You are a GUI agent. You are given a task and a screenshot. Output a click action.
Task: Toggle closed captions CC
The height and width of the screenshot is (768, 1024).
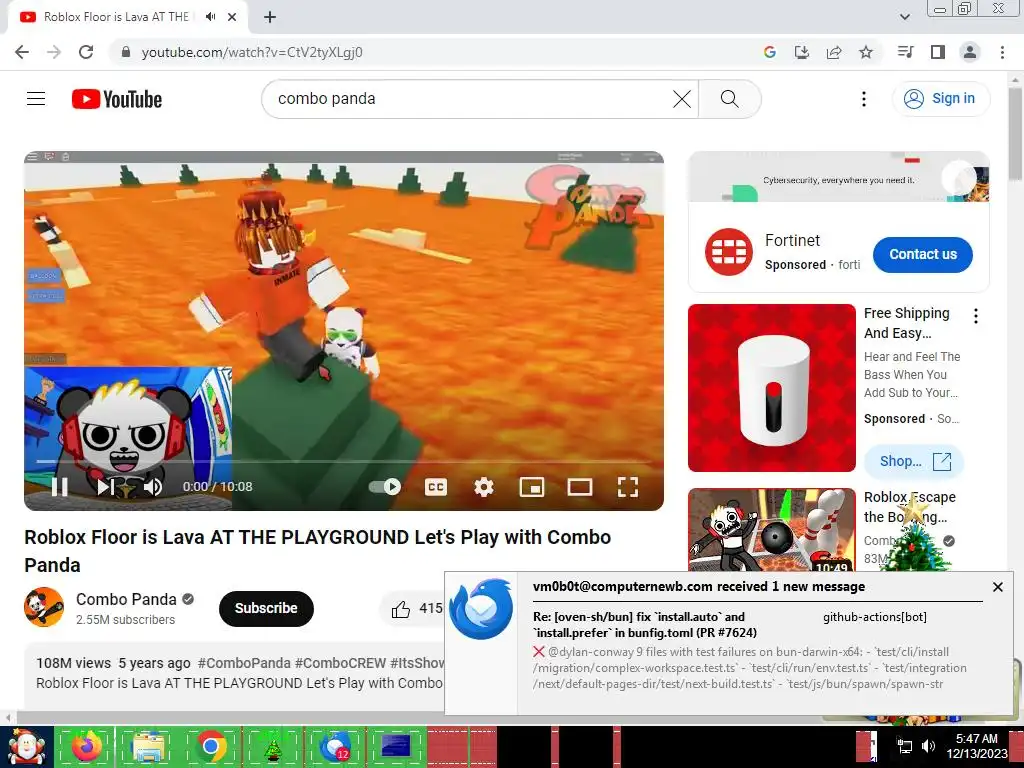436,487
